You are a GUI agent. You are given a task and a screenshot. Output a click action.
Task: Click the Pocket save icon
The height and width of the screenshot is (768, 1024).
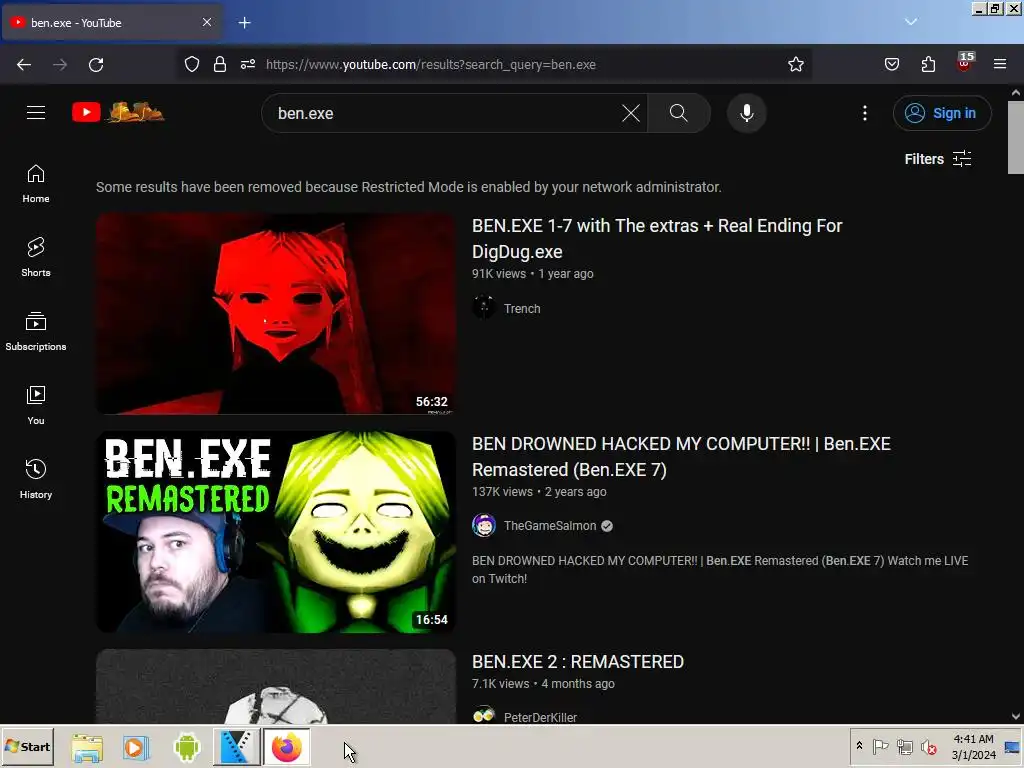[x=891, y=64]
